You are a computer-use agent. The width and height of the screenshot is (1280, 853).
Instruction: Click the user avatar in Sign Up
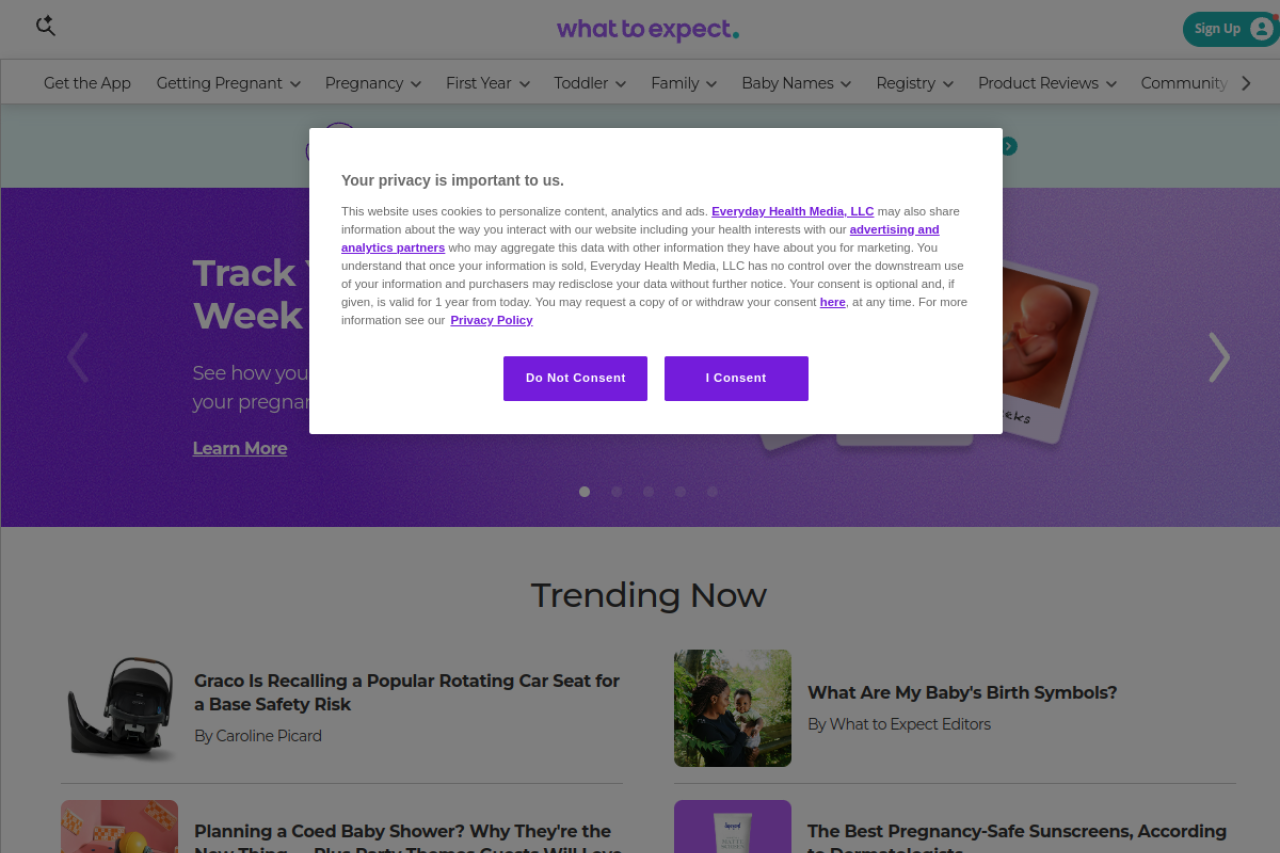tap(1261, 29)
